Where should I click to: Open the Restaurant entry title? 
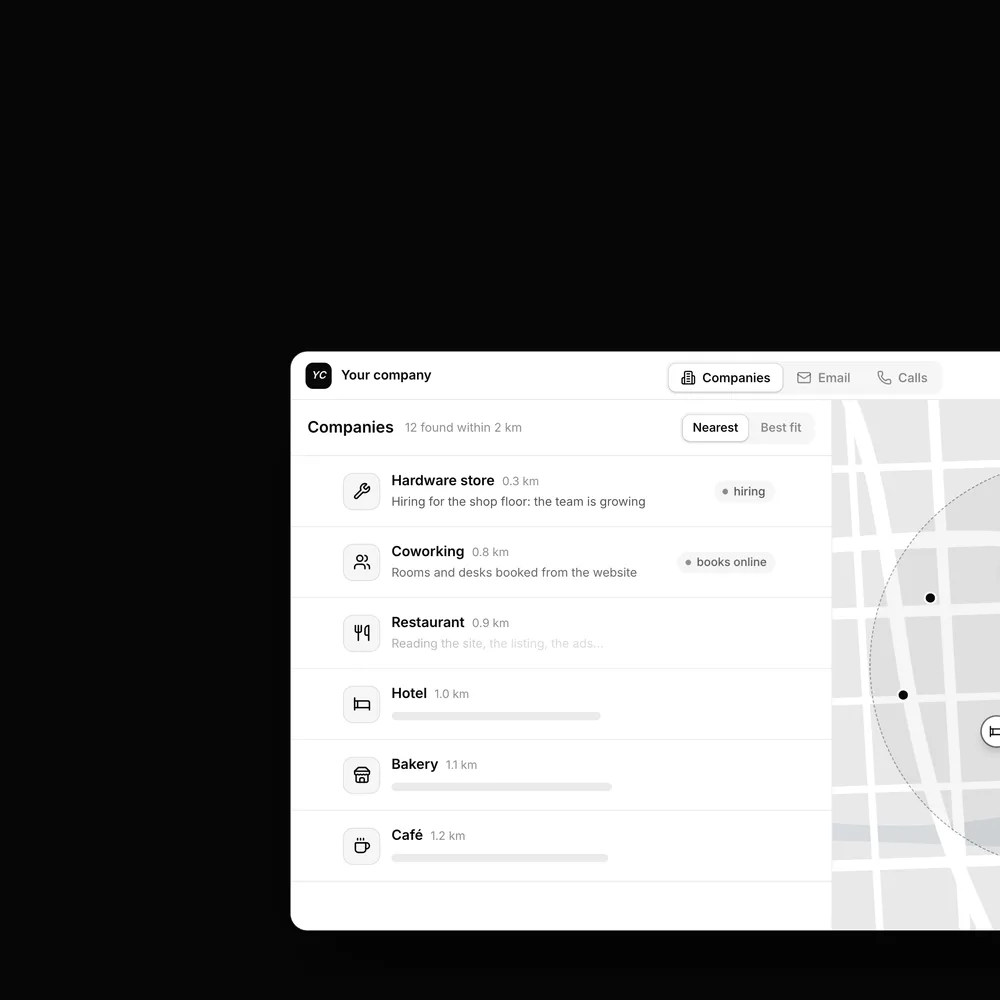(x=427, y=622)
